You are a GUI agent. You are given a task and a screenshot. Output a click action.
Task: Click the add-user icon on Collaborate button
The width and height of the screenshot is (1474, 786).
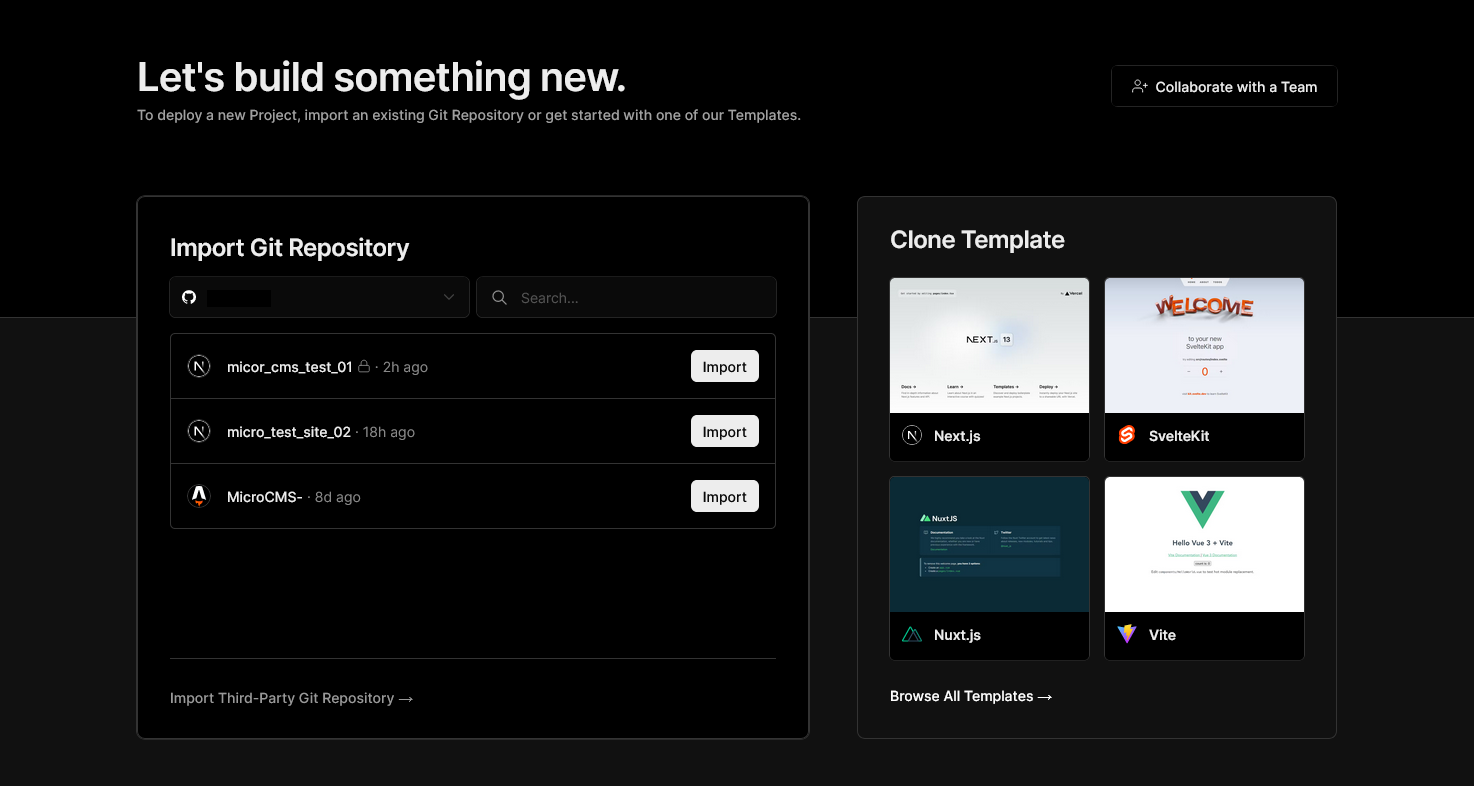[1139, 87]
